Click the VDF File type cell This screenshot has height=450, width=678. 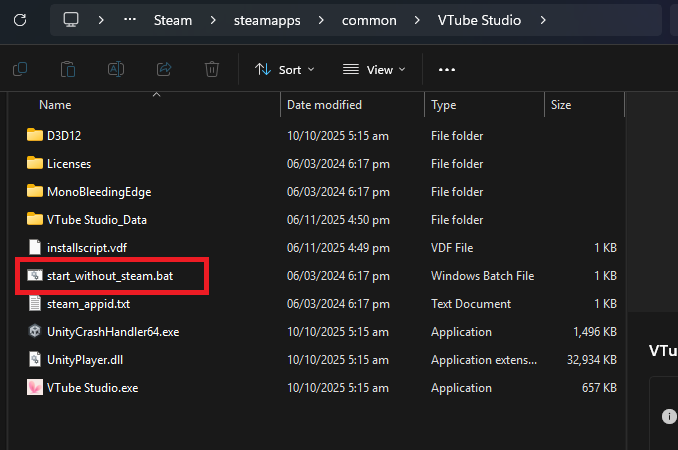(452, 248)
